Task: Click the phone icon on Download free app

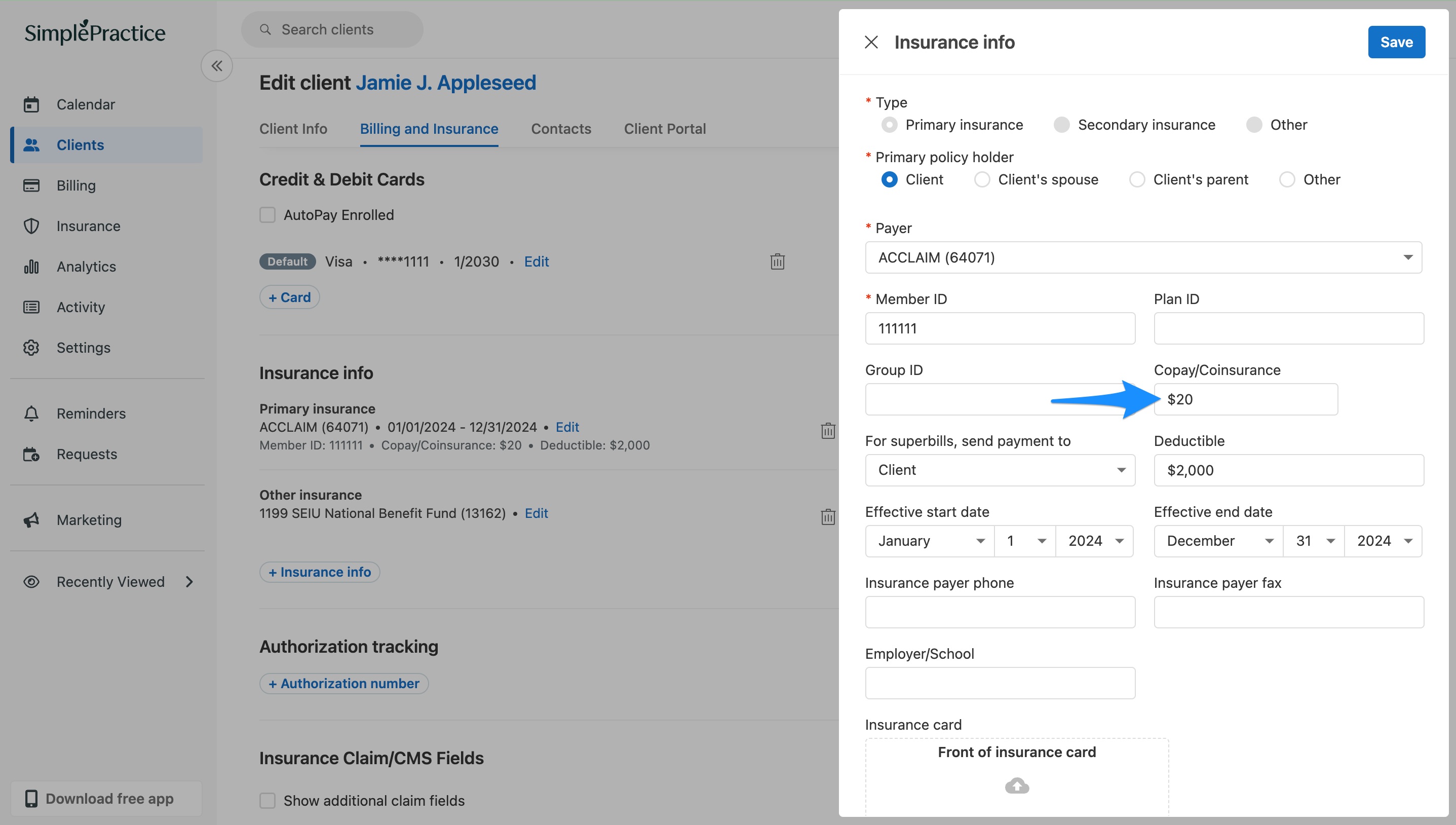Action: tap(31, 798)
